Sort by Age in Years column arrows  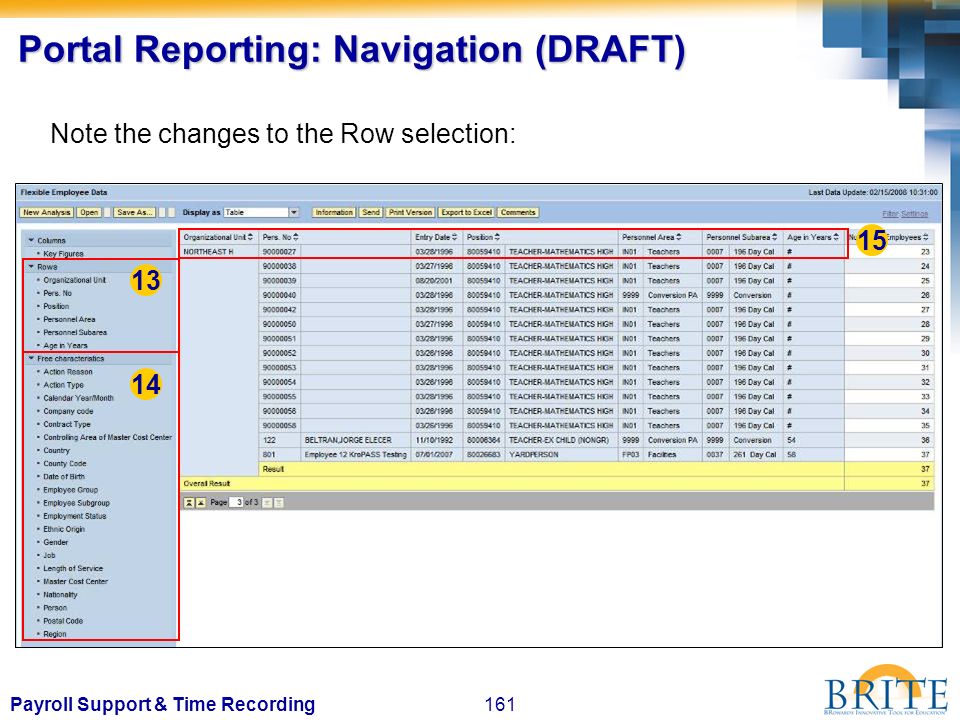coord(836,237)
